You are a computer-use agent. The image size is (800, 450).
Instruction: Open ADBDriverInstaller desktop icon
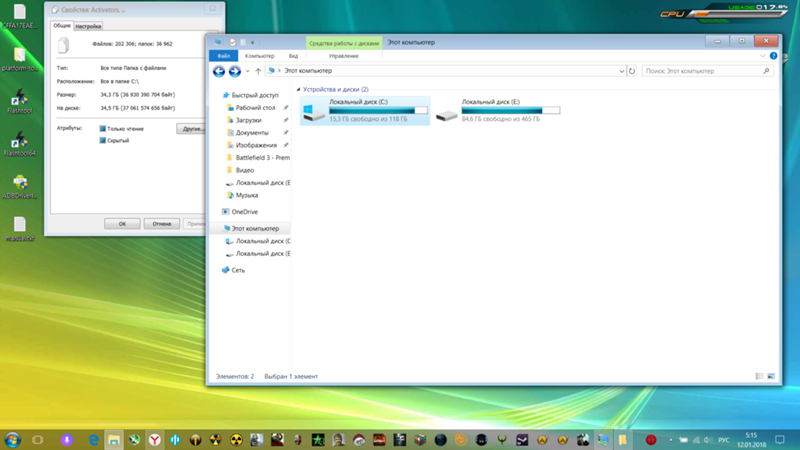pos(20,186)
